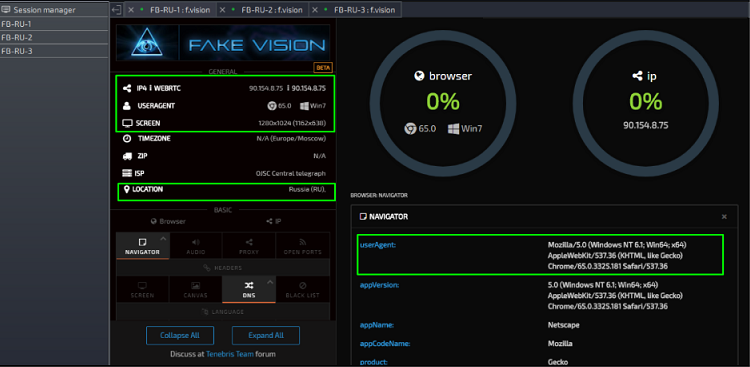Click the Collapse All button
The width and height of the screenshot is (750, 367).
[x=180, y=335]
